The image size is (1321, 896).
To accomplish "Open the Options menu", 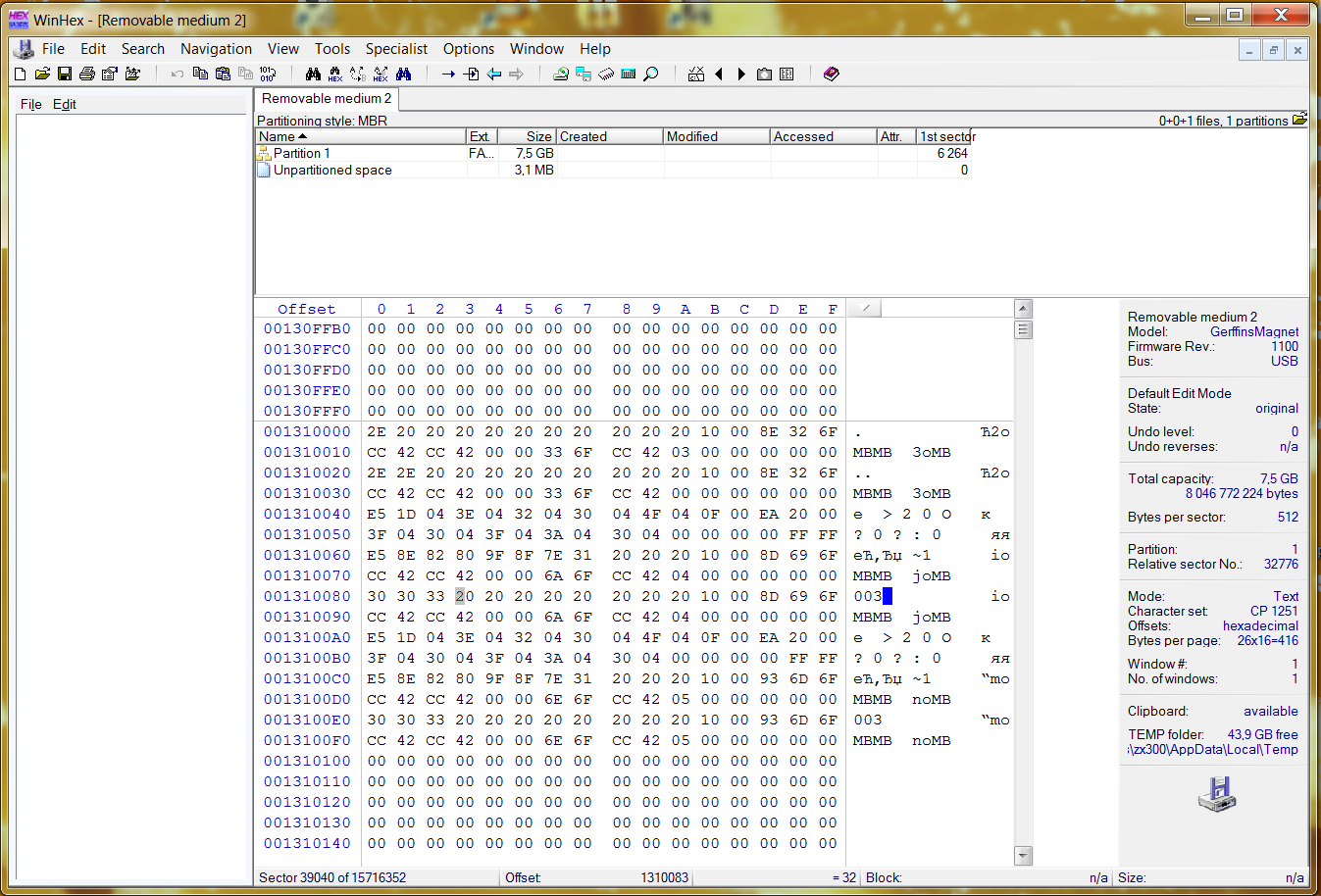I will pyautogui.click(x=469, y=49).
